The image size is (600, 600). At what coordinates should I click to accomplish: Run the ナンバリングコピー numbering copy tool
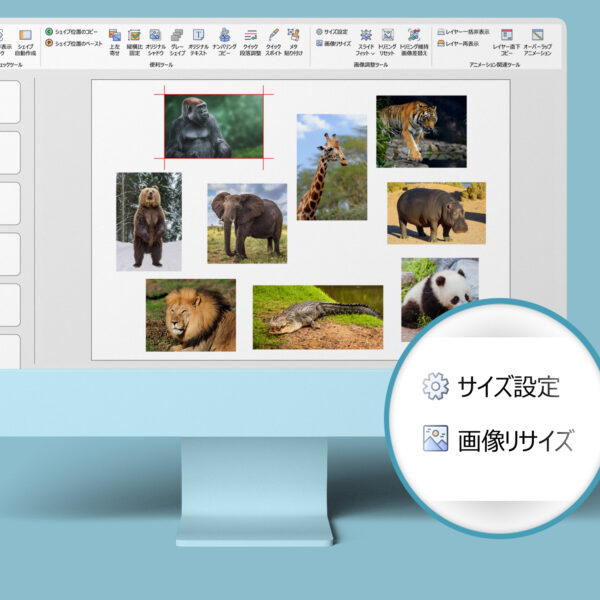pos(225,42)
